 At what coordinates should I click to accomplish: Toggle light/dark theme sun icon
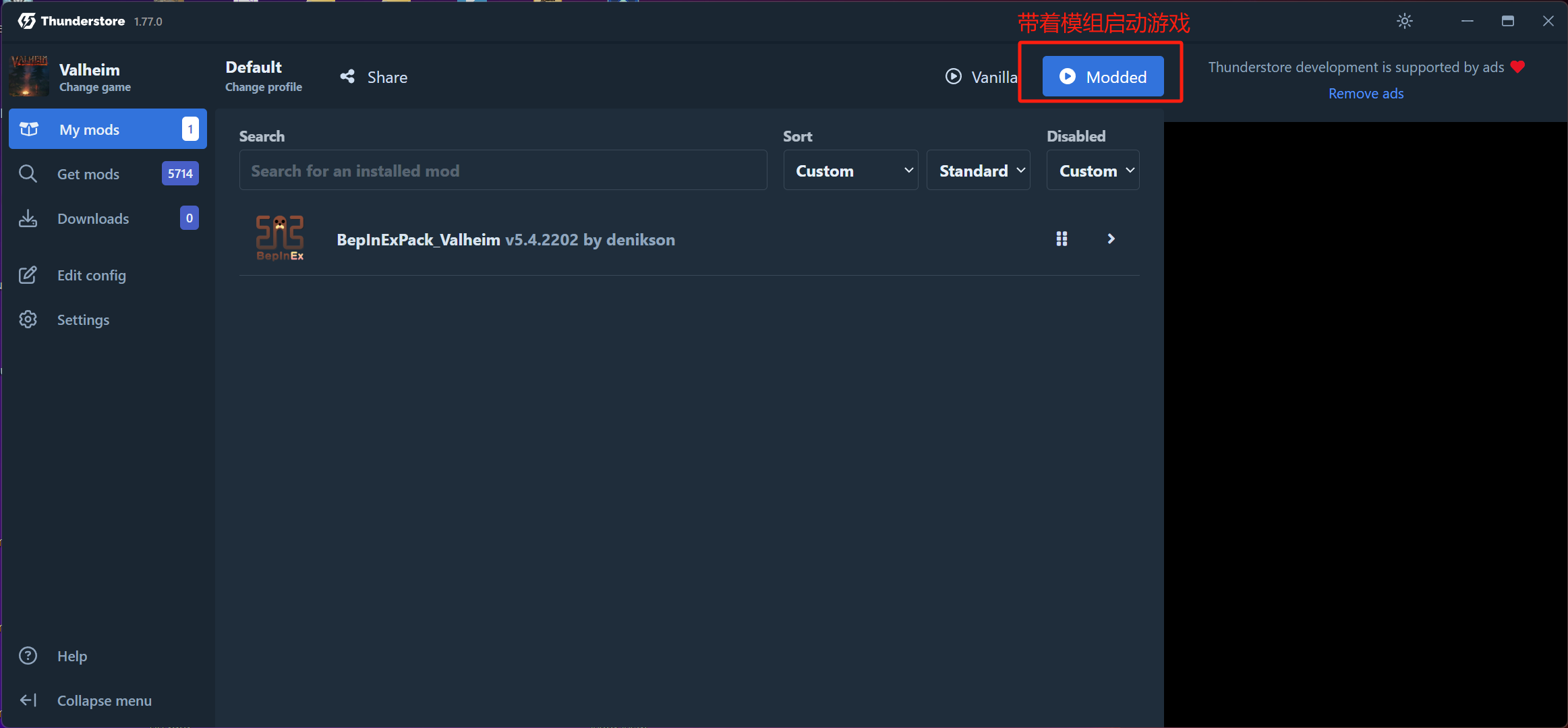[x=1404, y=21]
